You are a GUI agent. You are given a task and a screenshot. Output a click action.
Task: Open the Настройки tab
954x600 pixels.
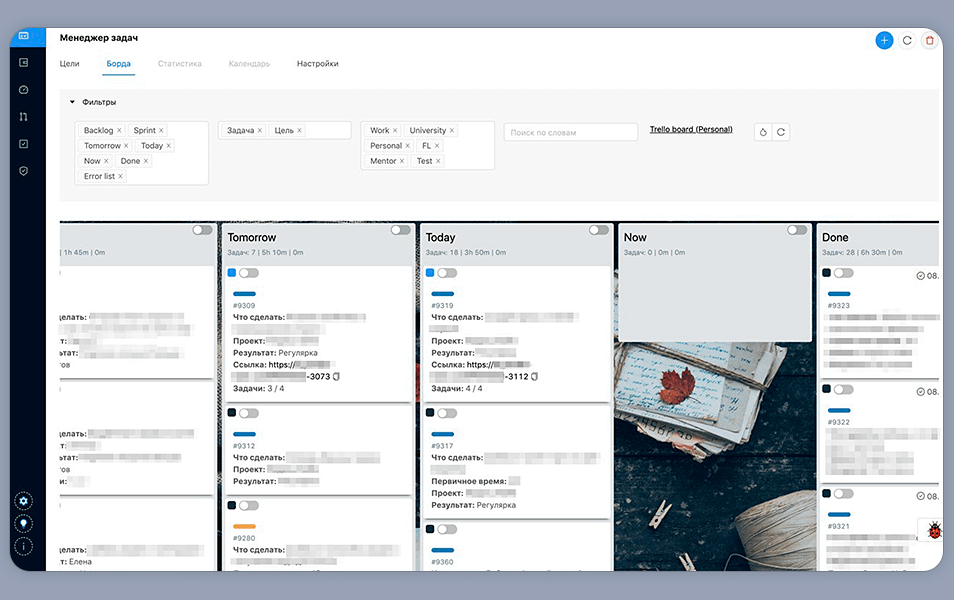coord(318,63)
